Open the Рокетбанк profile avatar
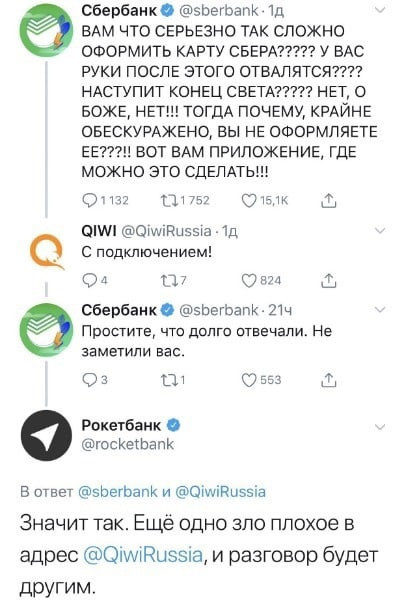This screenshot has height=600, width=404. [46, 435]
